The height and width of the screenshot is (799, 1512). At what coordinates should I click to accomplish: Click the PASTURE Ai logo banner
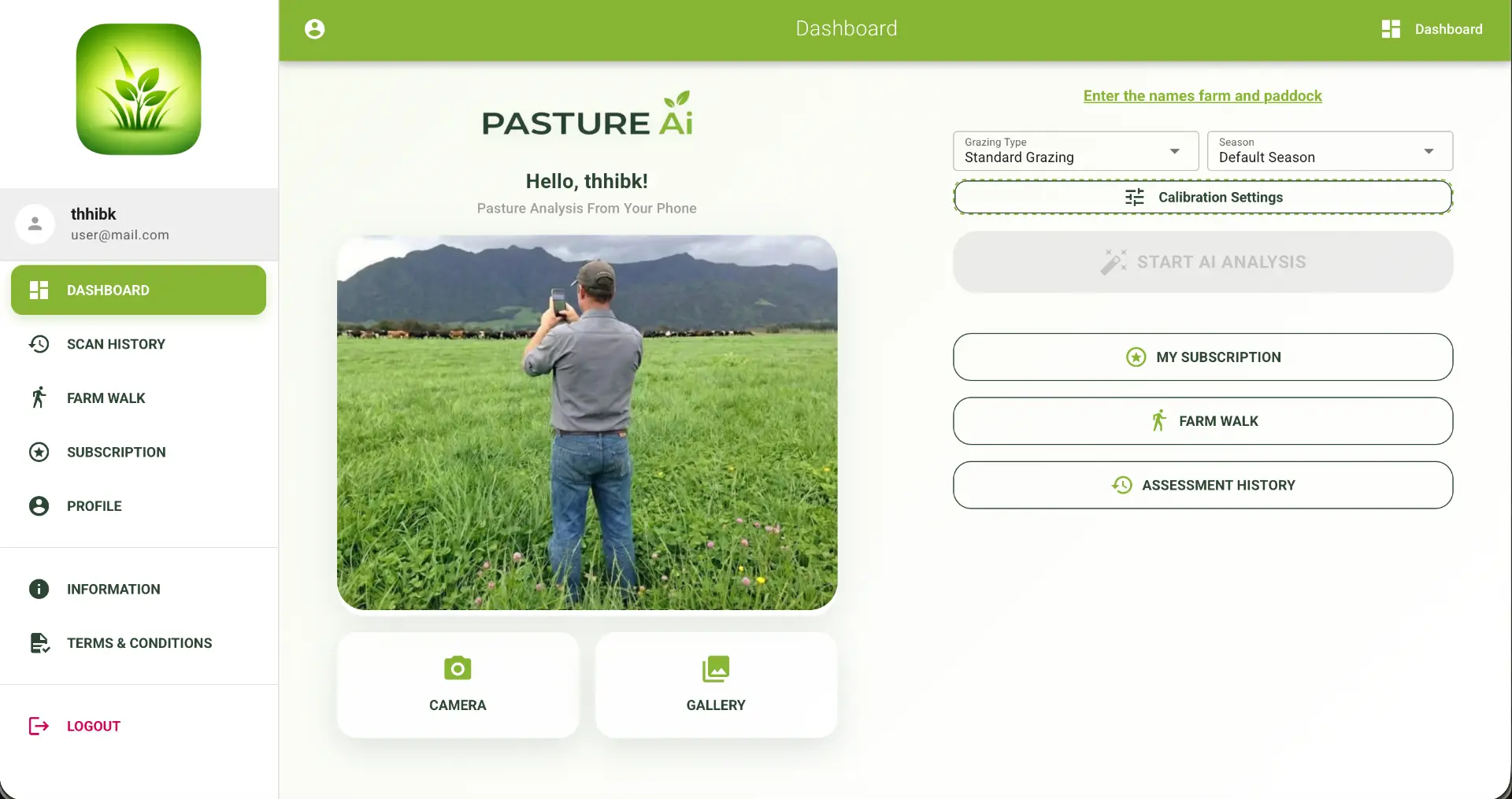tap(587, 115)
